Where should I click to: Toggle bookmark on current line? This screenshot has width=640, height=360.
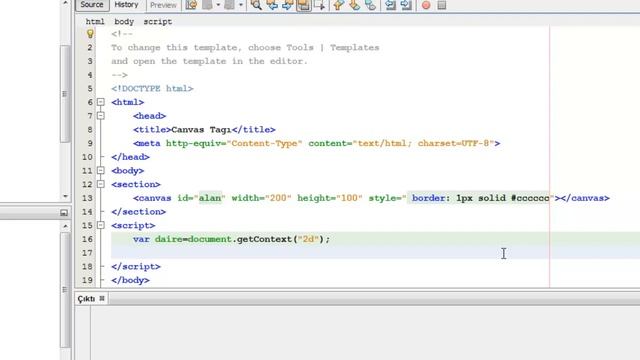[370, 5]
